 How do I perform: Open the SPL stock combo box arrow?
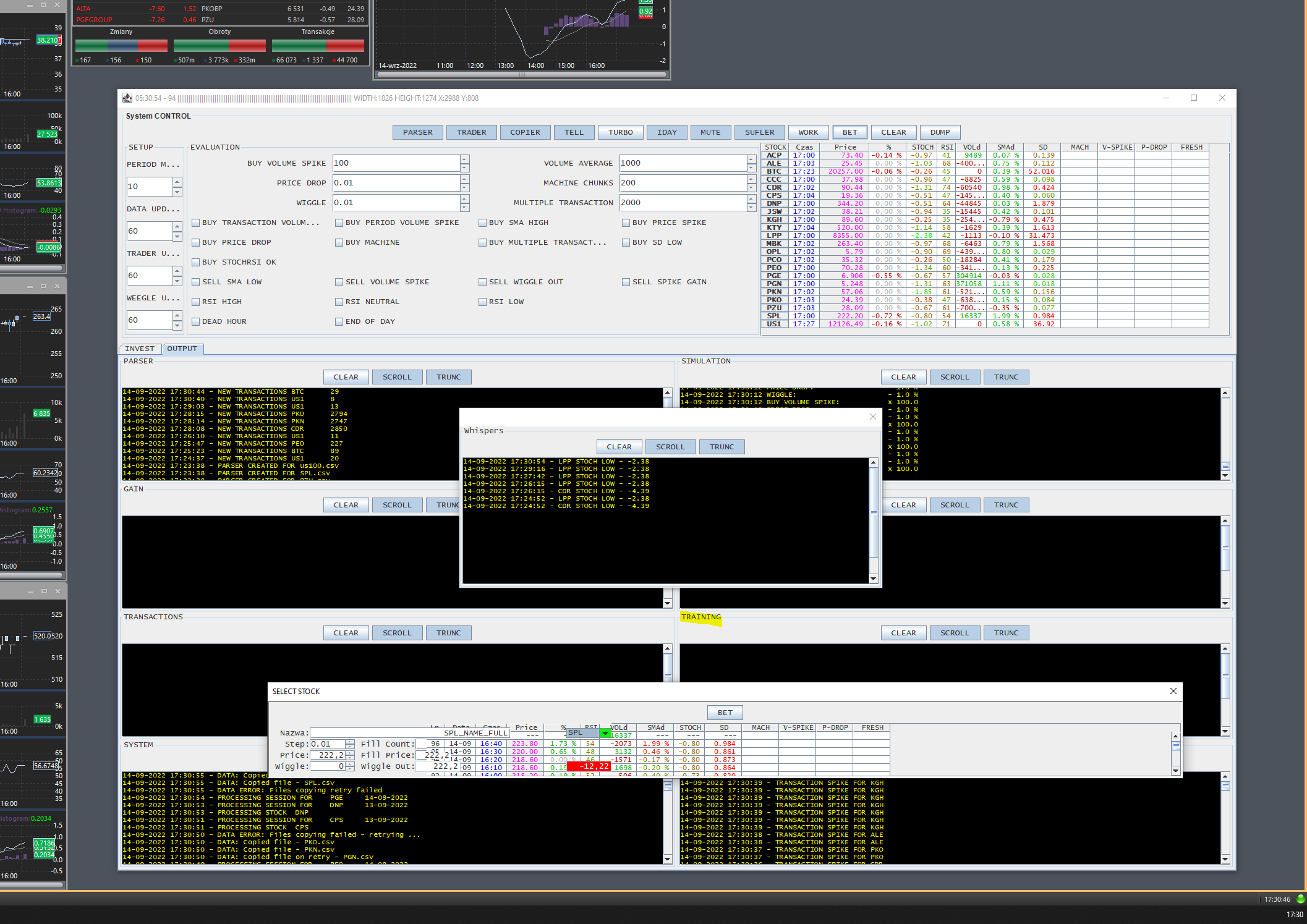click(x=605, y=733)
